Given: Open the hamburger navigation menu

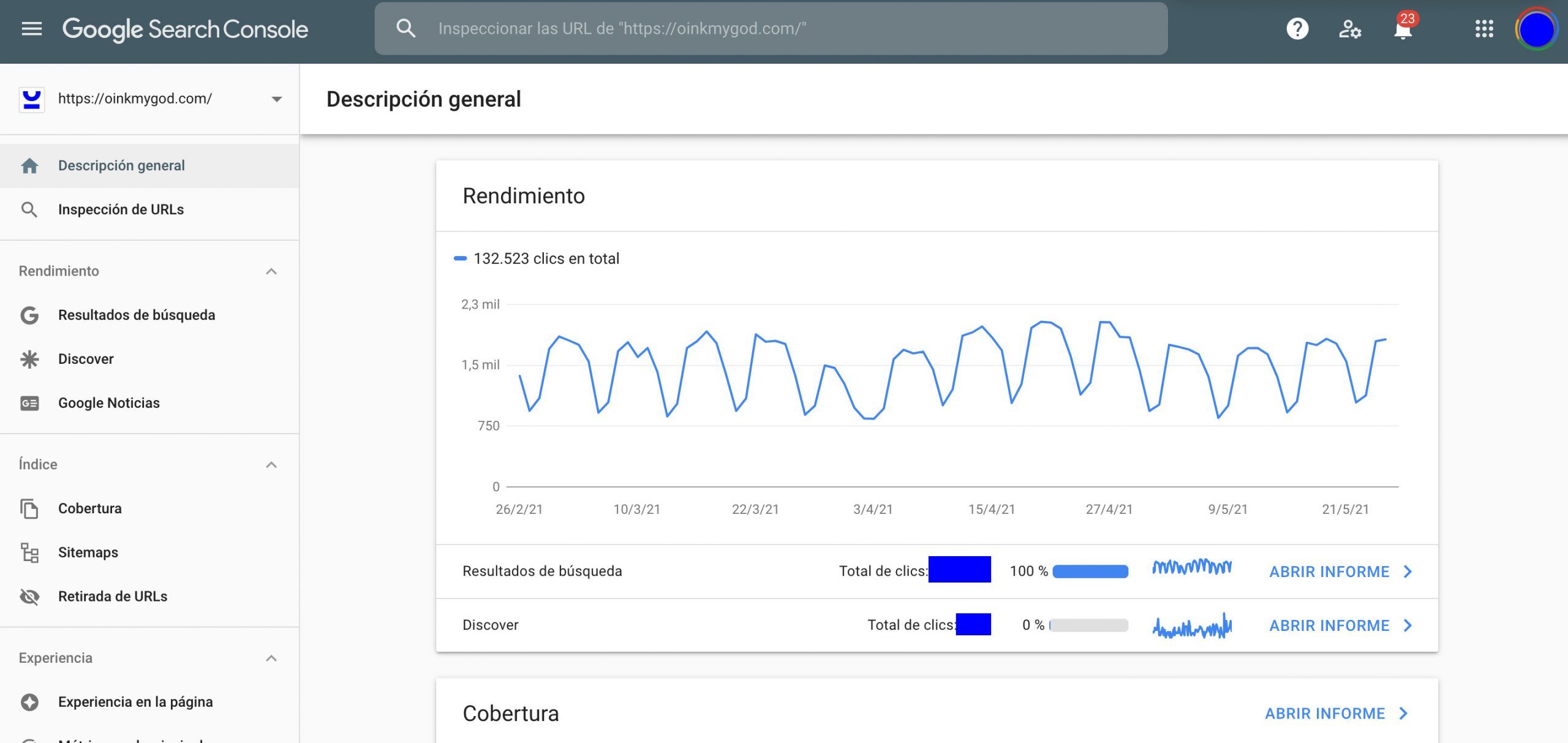Looking at the screenshot, I should 32,28.
